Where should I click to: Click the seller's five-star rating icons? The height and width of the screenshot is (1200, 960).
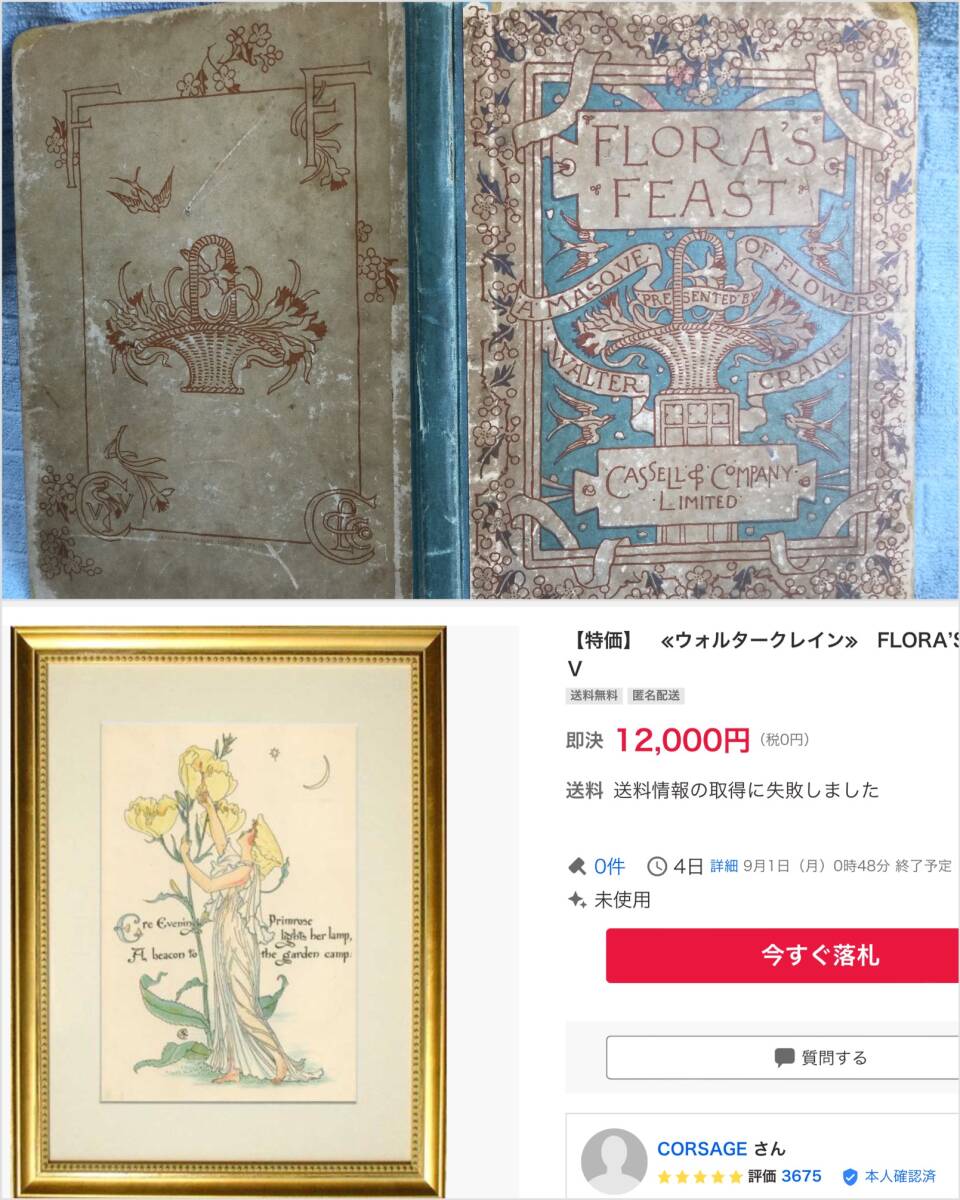700,1176
